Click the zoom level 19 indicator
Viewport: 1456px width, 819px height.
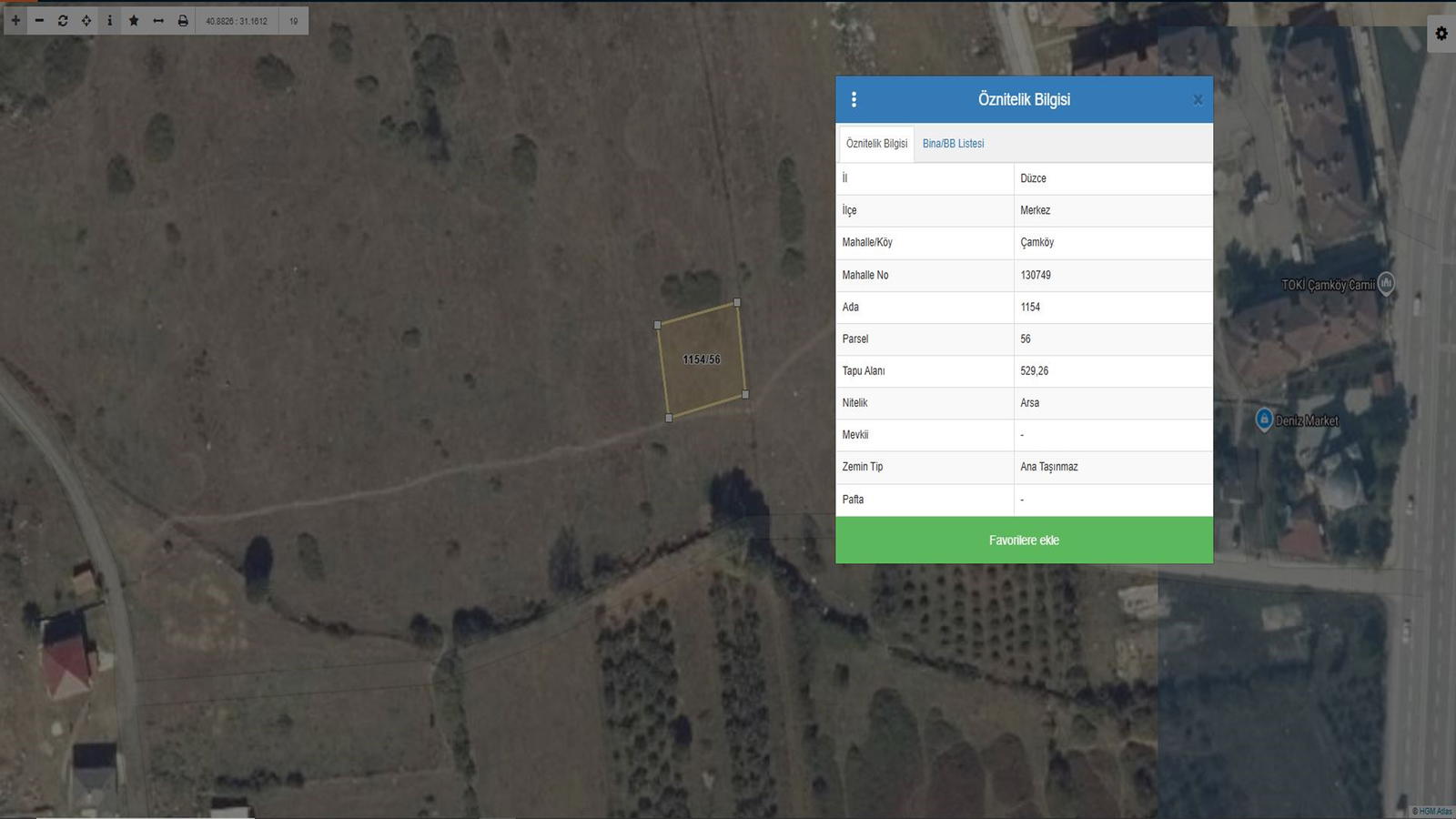[293, 21]
